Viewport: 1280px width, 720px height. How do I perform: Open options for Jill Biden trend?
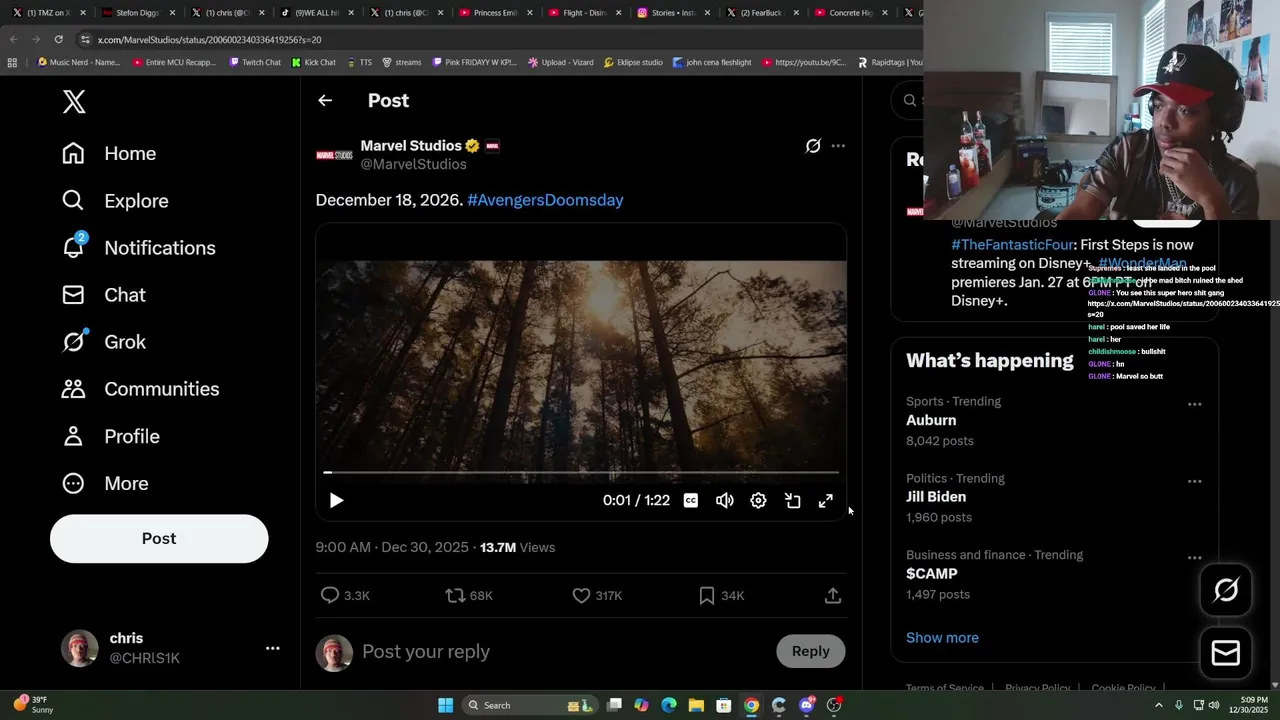click(1194, 481)
